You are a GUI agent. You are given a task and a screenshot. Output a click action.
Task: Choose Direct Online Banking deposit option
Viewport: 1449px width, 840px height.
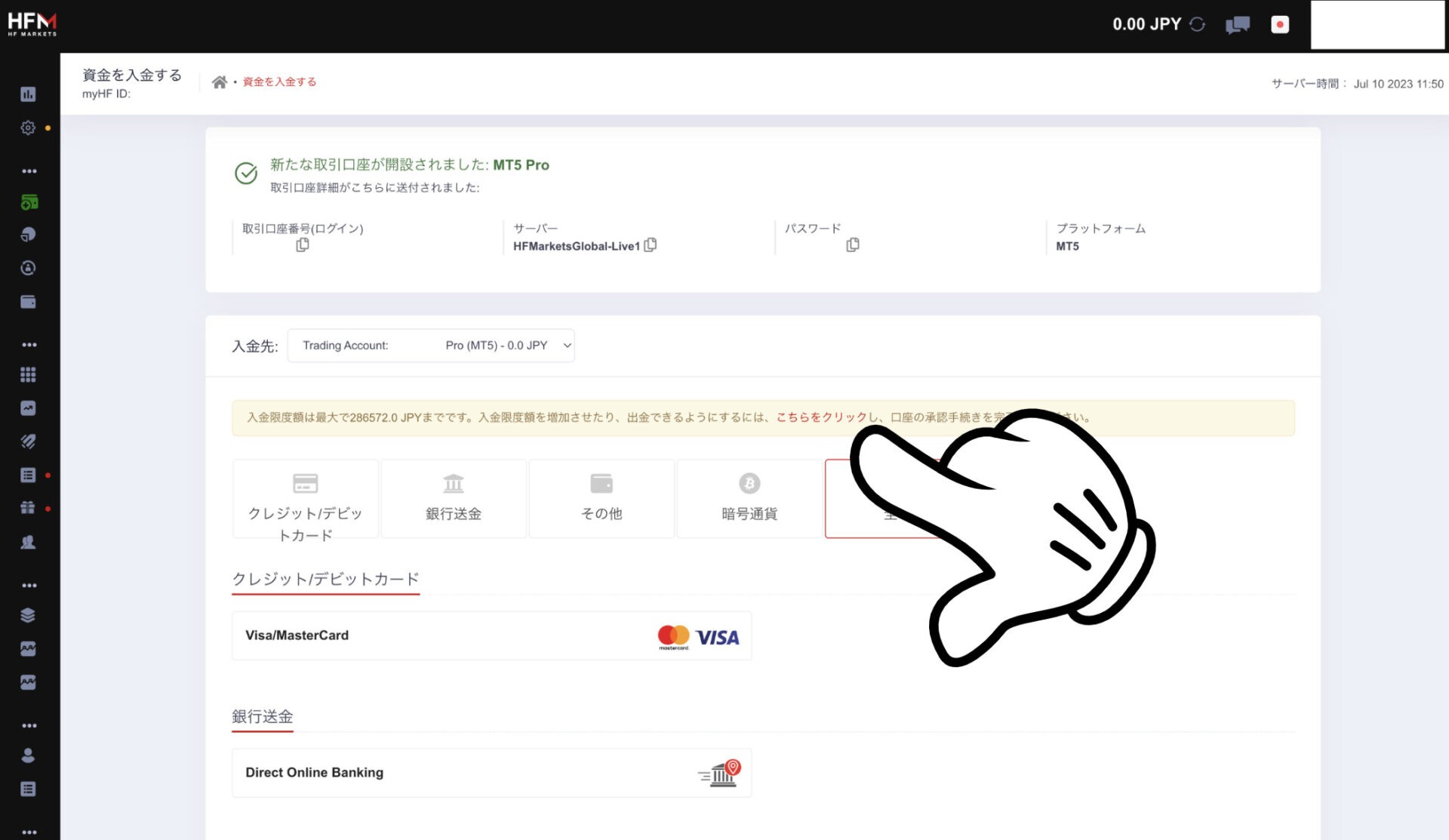(x=491, y=773)
